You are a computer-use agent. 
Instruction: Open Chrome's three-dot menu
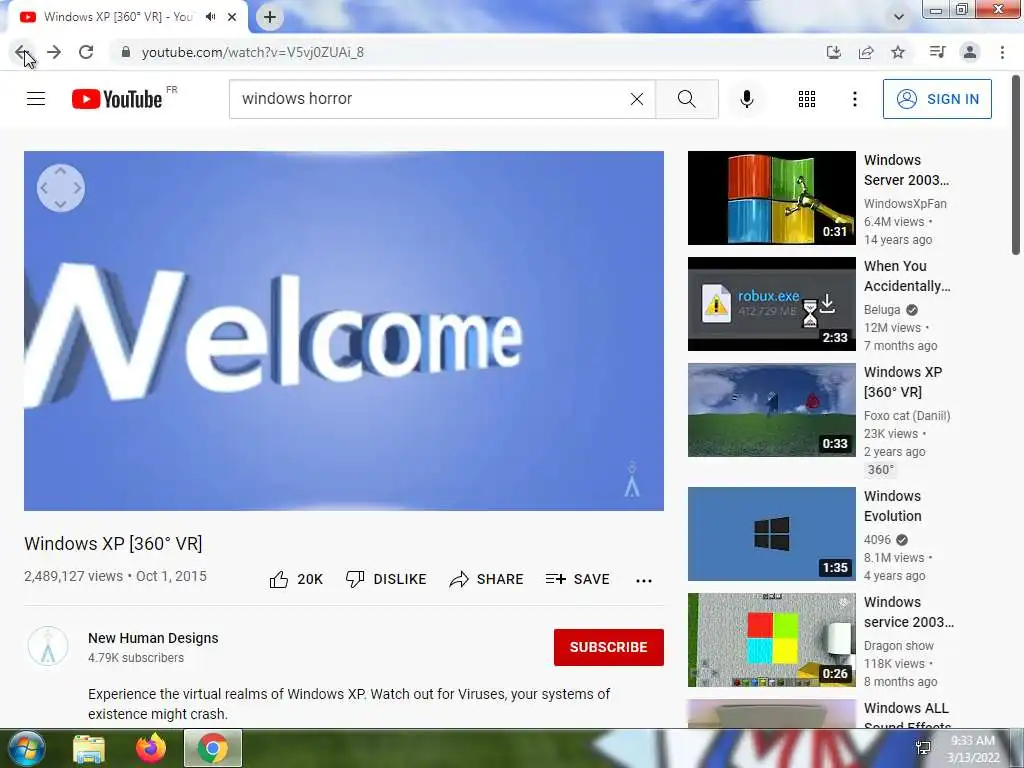click(1002, 52)
